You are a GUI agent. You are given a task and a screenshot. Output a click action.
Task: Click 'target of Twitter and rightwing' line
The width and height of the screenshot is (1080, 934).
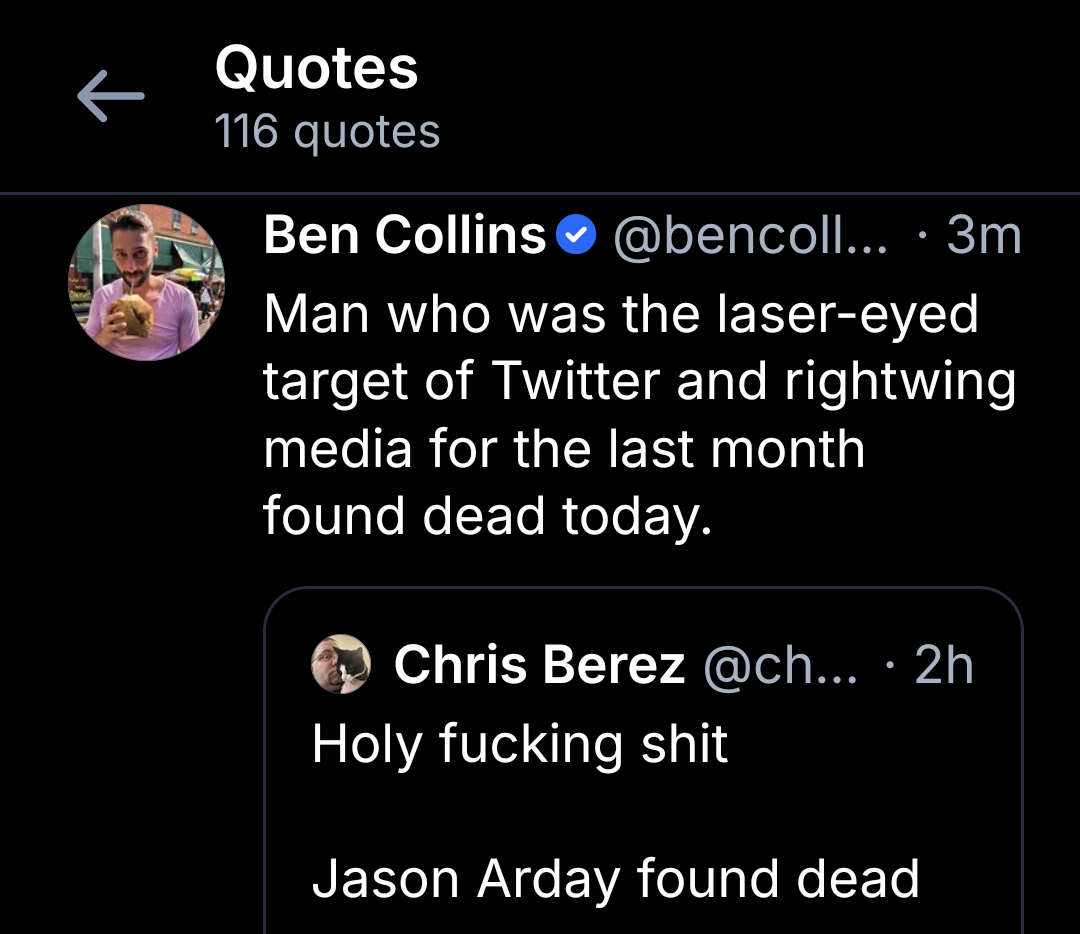click(640, 381)
